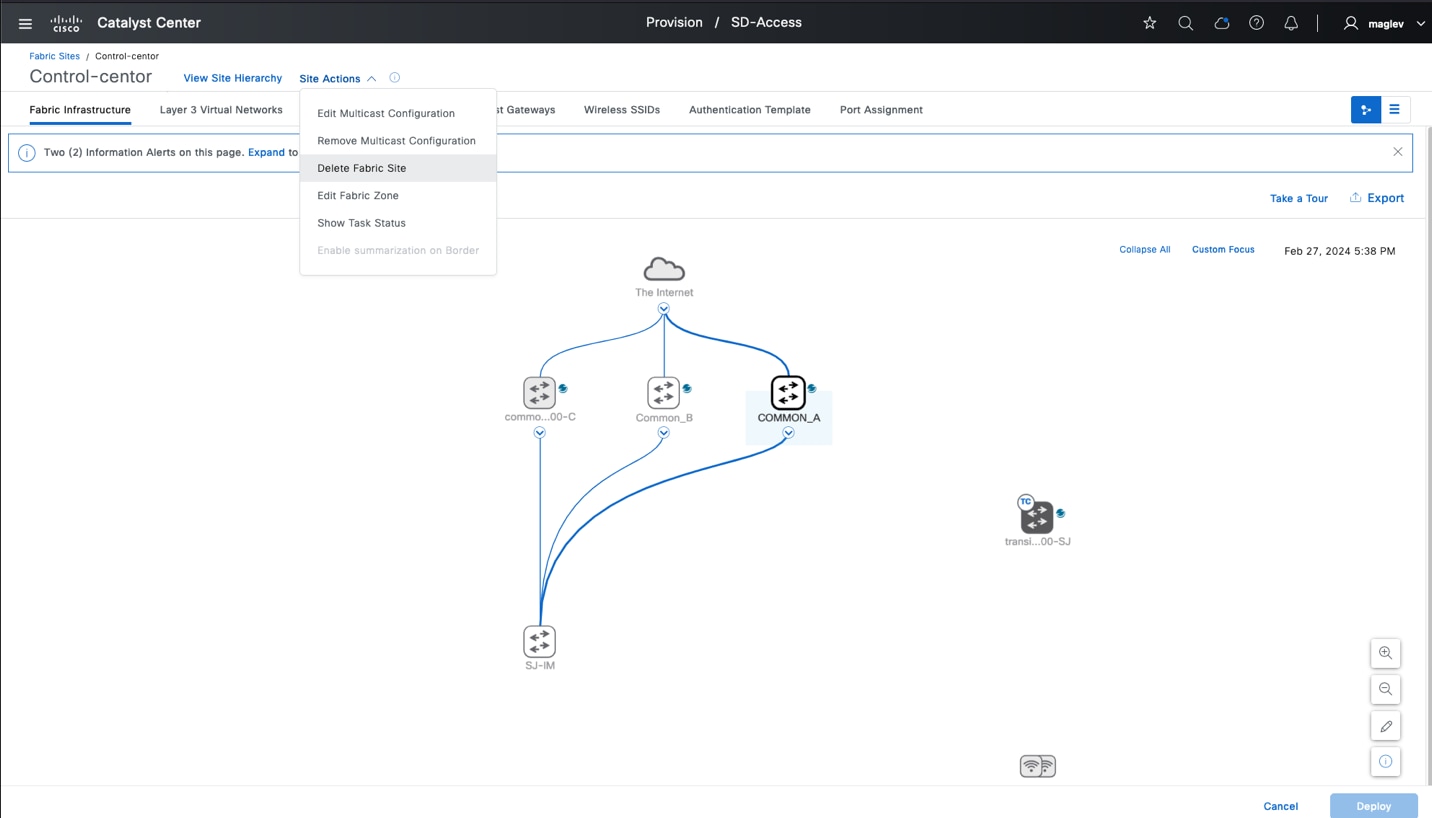
Task: Collapse chevron under The Internet cloud
Action: point(663,309)
